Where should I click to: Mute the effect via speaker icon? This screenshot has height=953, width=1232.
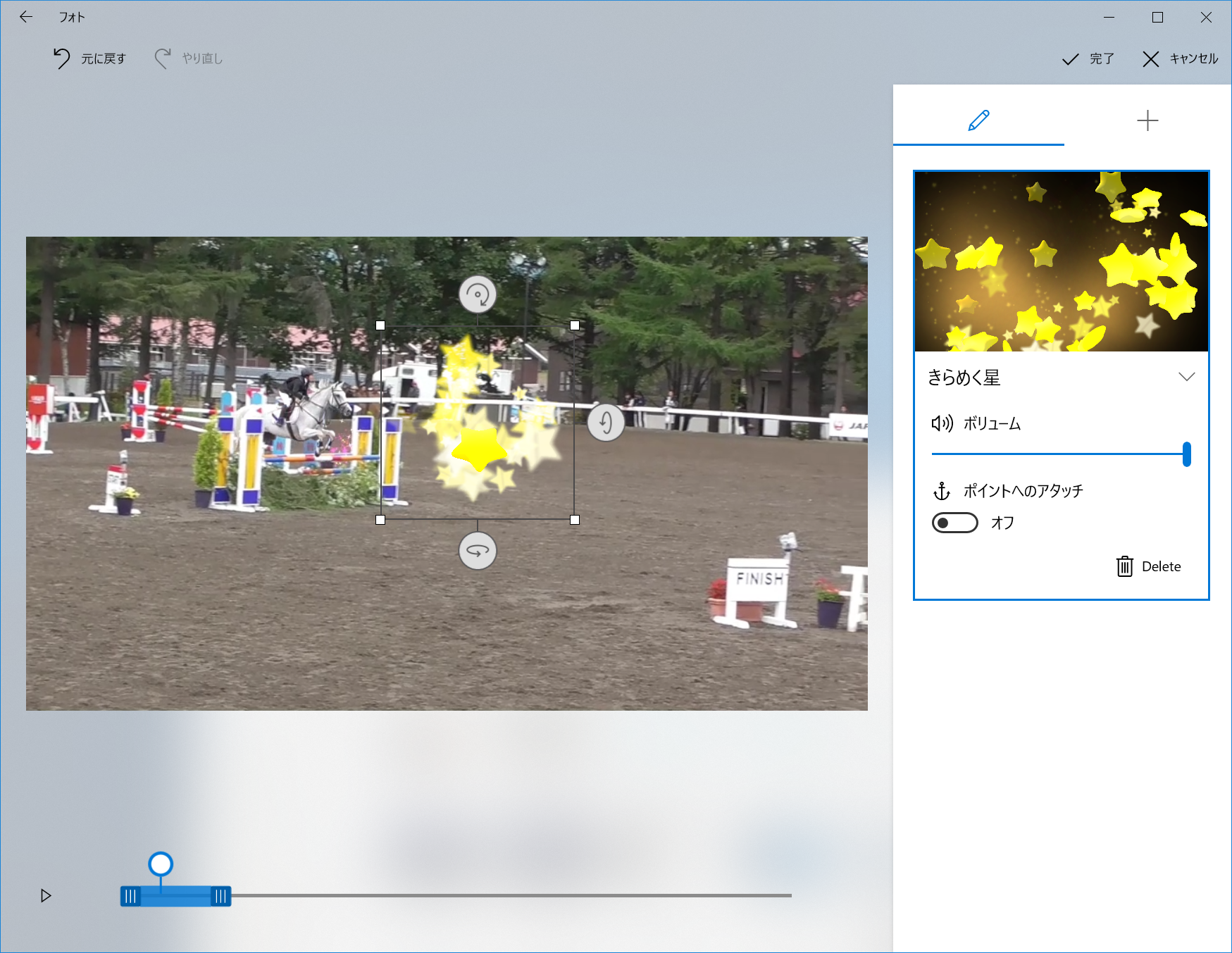pyautogui.click(x=942, y=423)
